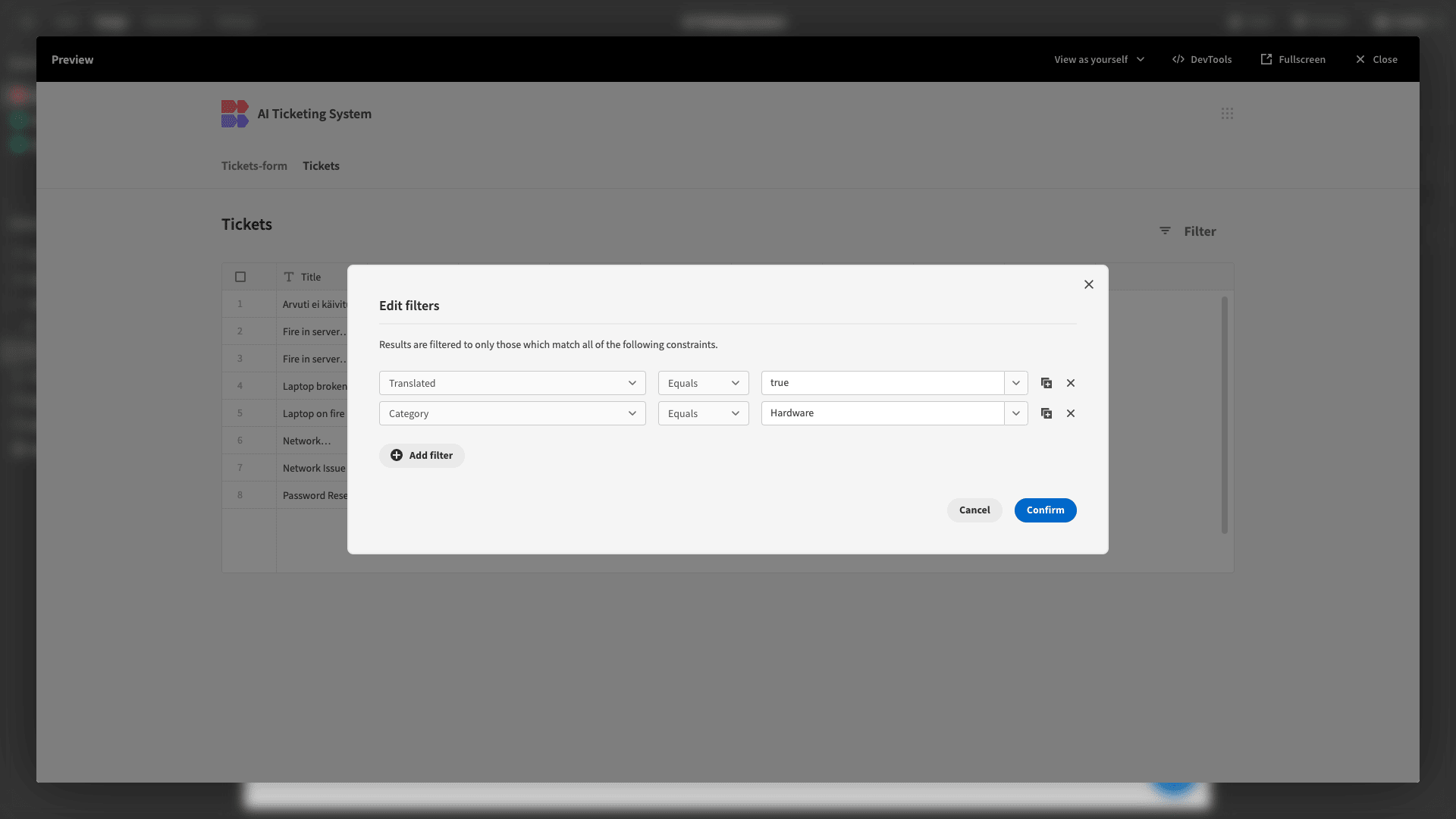This screenshot has height=819, width=1456.
Task: Open DevTools from the preview bar
Action: coord(1202,59)
